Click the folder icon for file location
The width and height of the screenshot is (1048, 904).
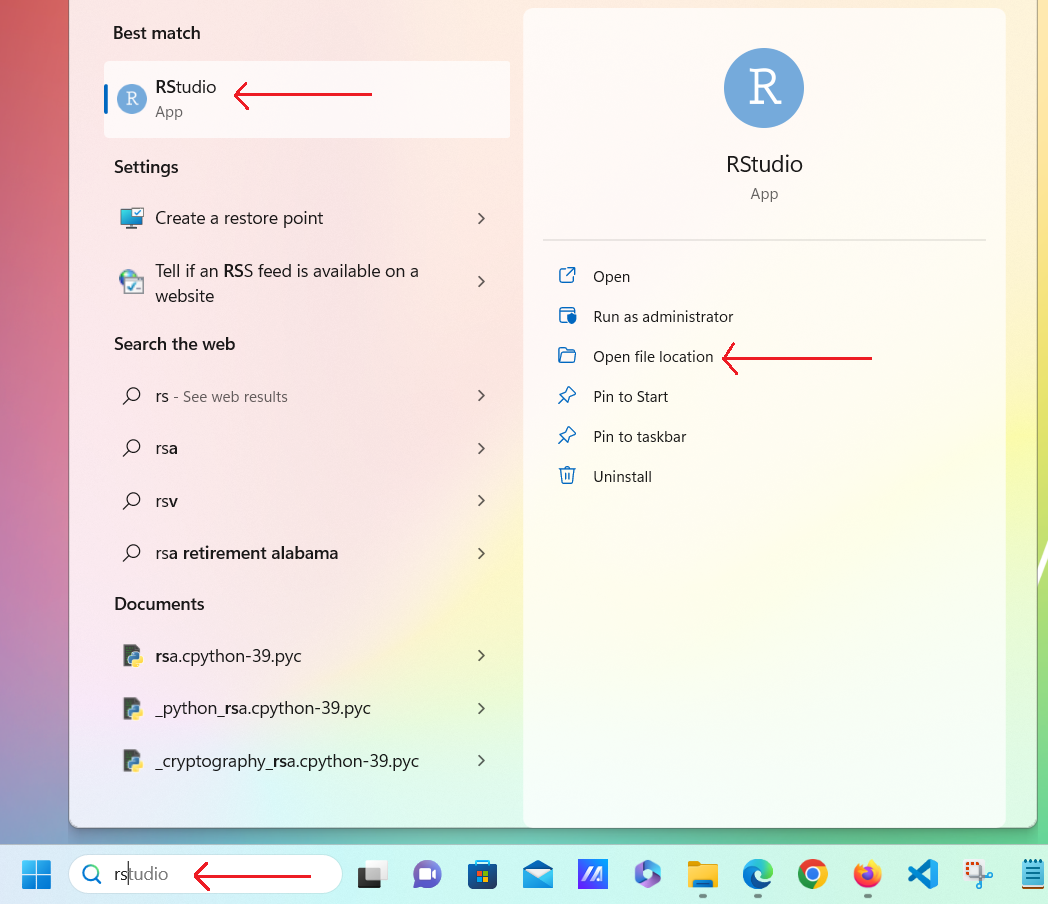pyautogui.click(x=567, y=355)
